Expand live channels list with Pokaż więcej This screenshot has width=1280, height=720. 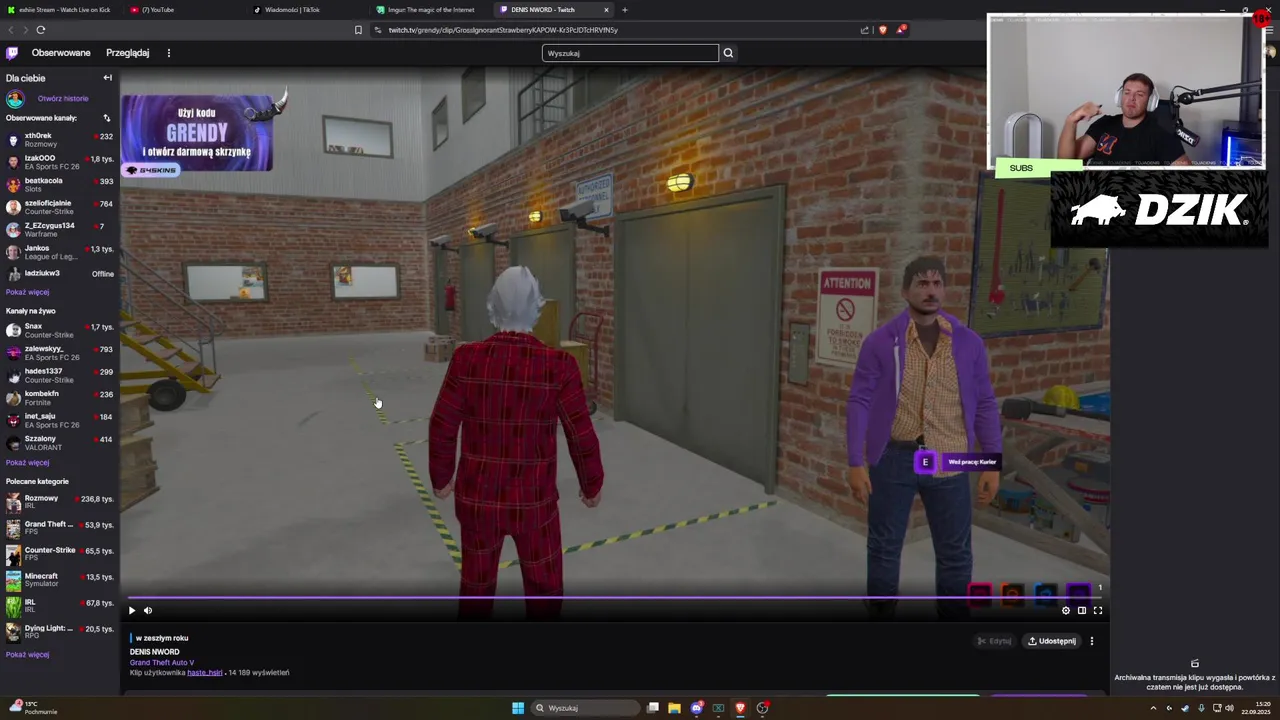(x=27, y=463)
